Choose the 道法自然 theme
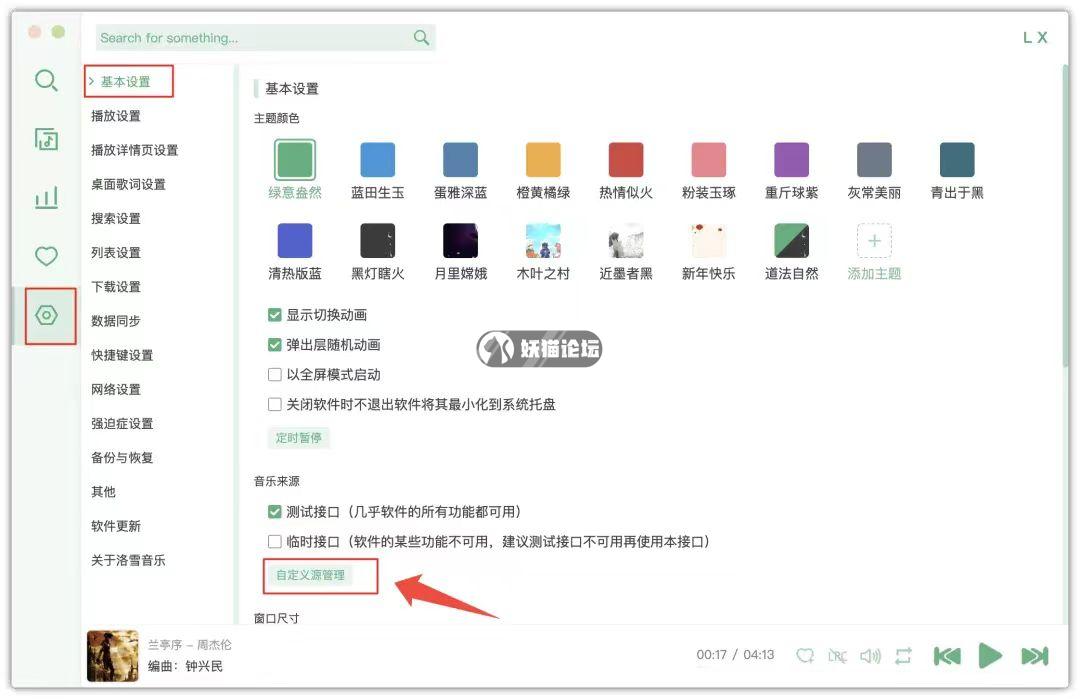Image resolution: width=1080 pixels, height=699 pixels. (x=791, y=241)
